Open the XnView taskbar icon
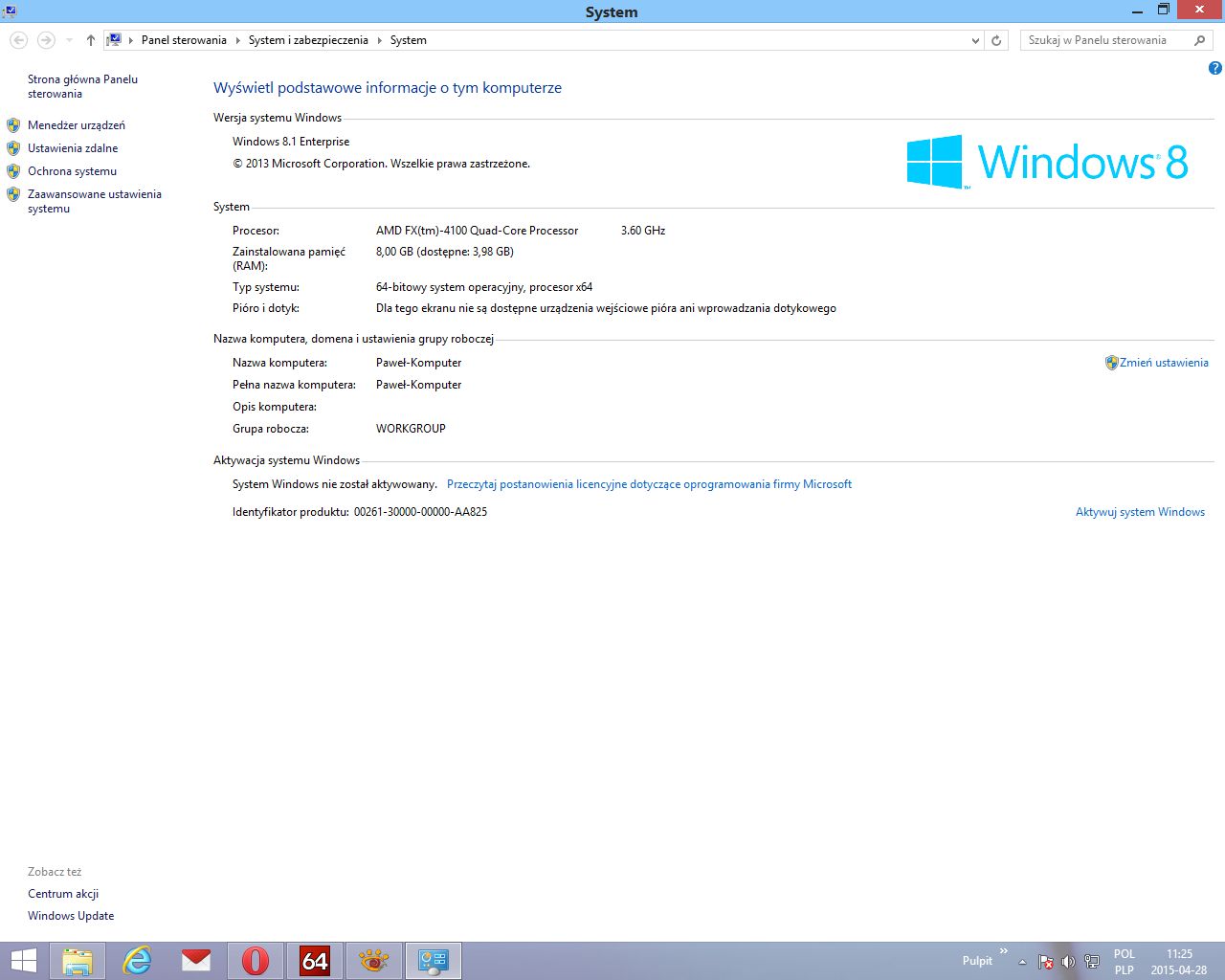1225x980 pixels. pos(374,961)
